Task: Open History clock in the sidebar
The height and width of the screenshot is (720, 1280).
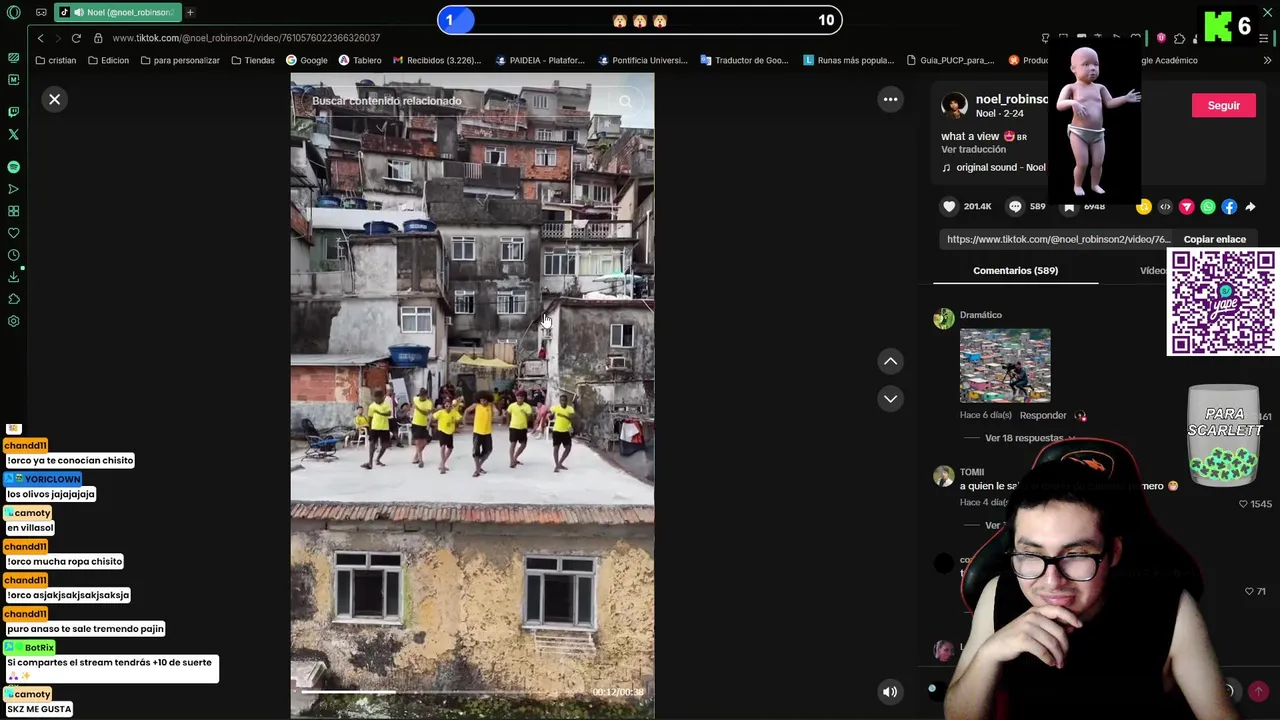Action: [14, 255]
